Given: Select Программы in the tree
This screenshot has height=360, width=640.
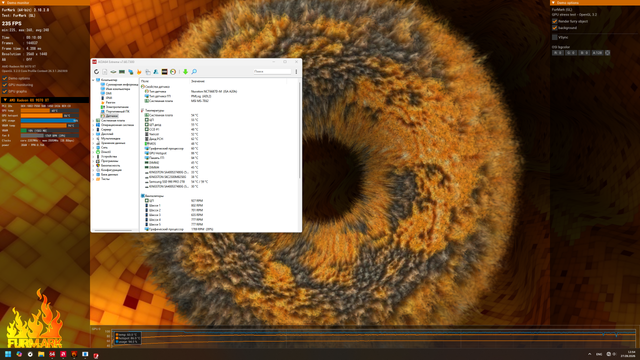Looking at the screenshot, I should click(x=107, y=161).
